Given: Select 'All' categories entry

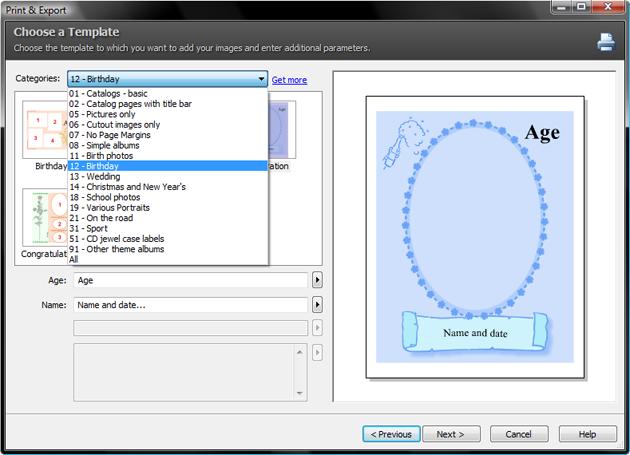Looking at the screenshot, I should point(168,260).
